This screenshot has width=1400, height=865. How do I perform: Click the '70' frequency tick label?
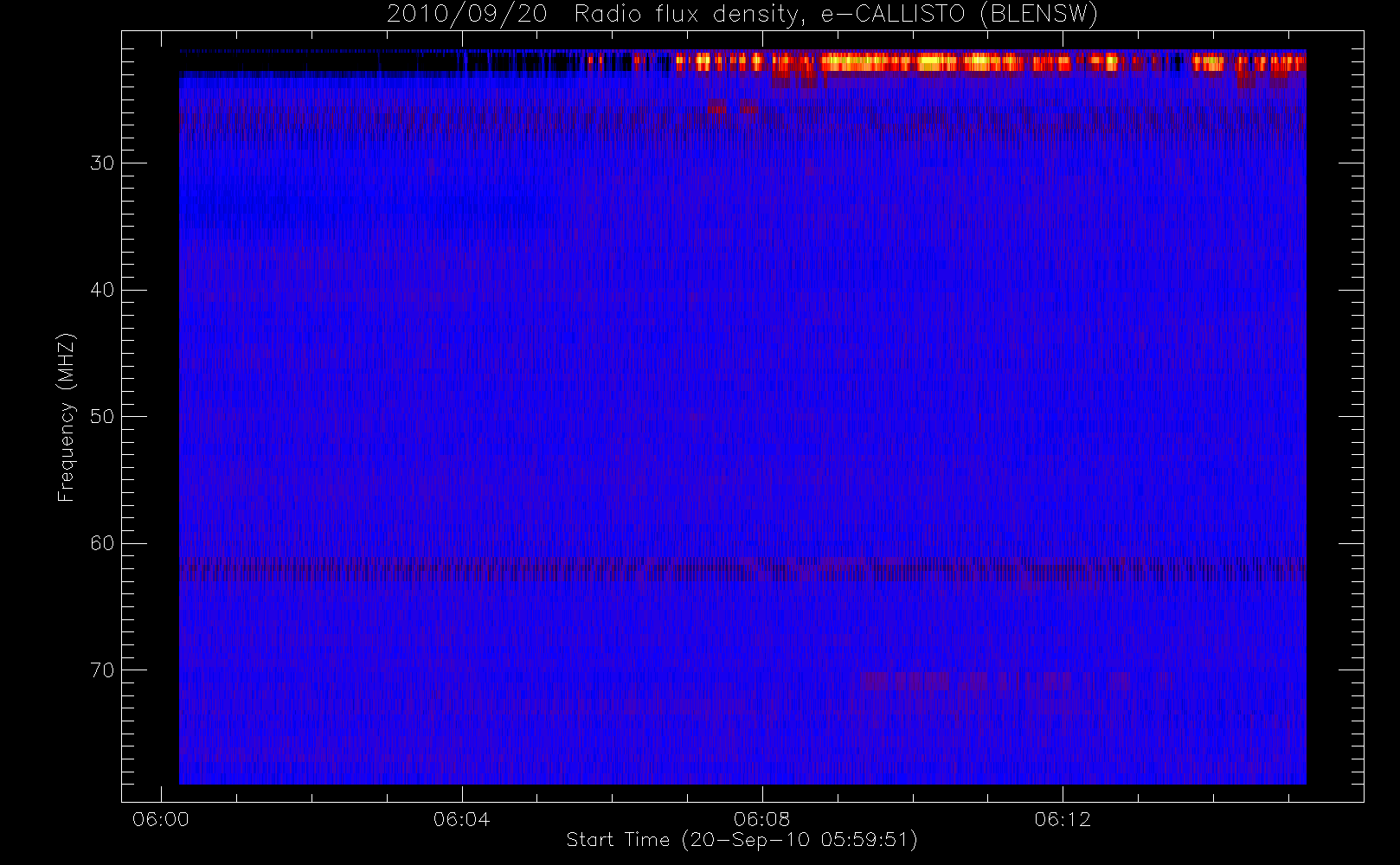click(x=102, y=670)
